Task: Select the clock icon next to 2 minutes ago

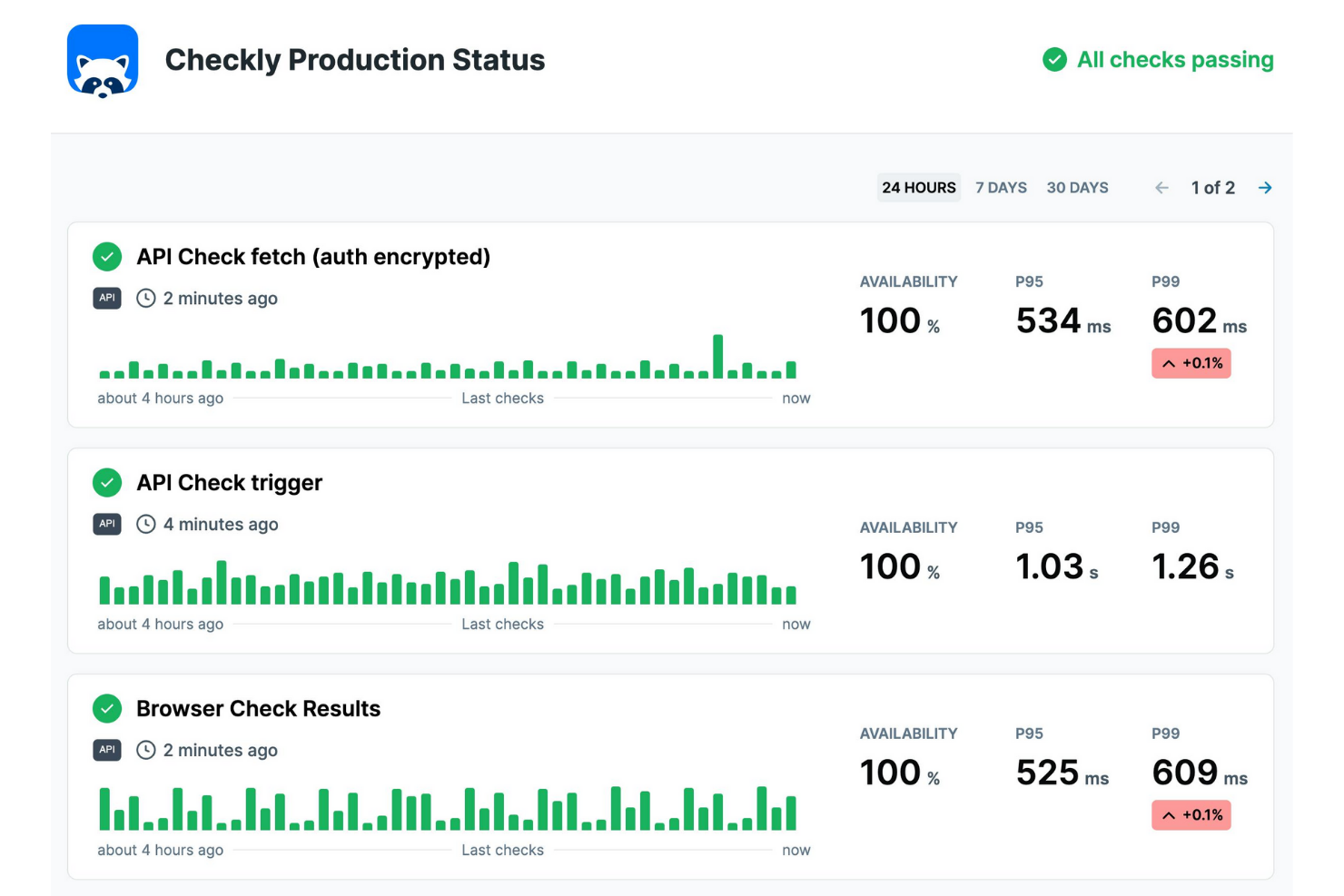Action: (144, 298)
